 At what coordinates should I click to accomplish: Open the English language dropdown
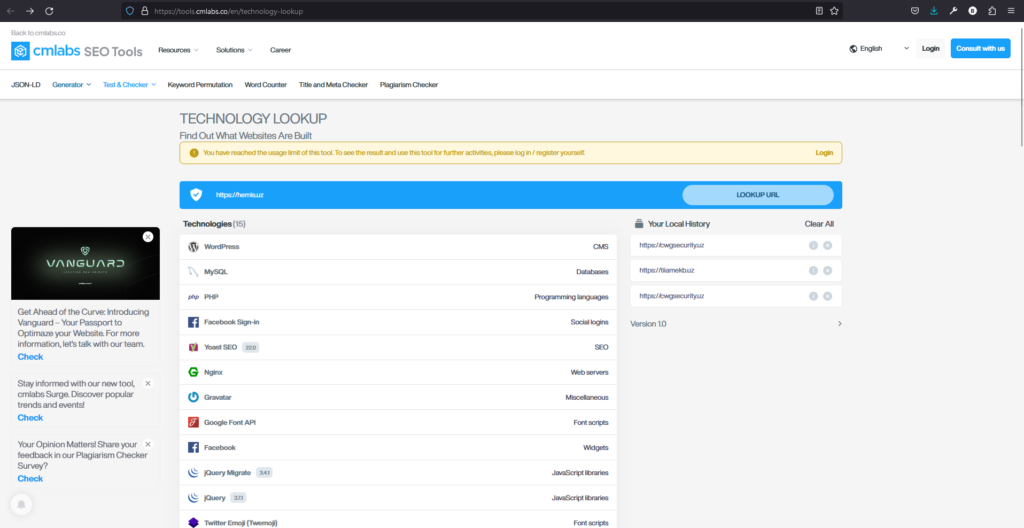tap(879, 48)
